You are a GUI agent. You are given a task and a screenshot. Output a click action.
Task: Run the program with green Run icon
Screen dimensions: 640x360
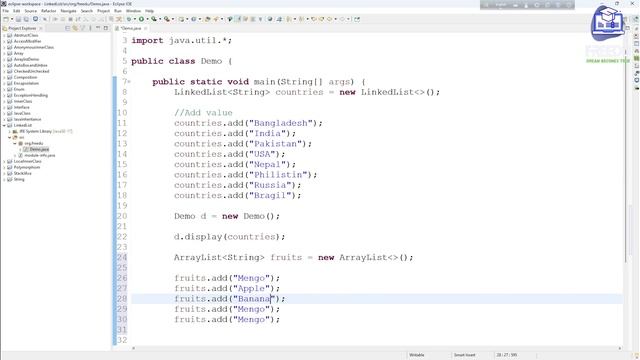(141, 19)
